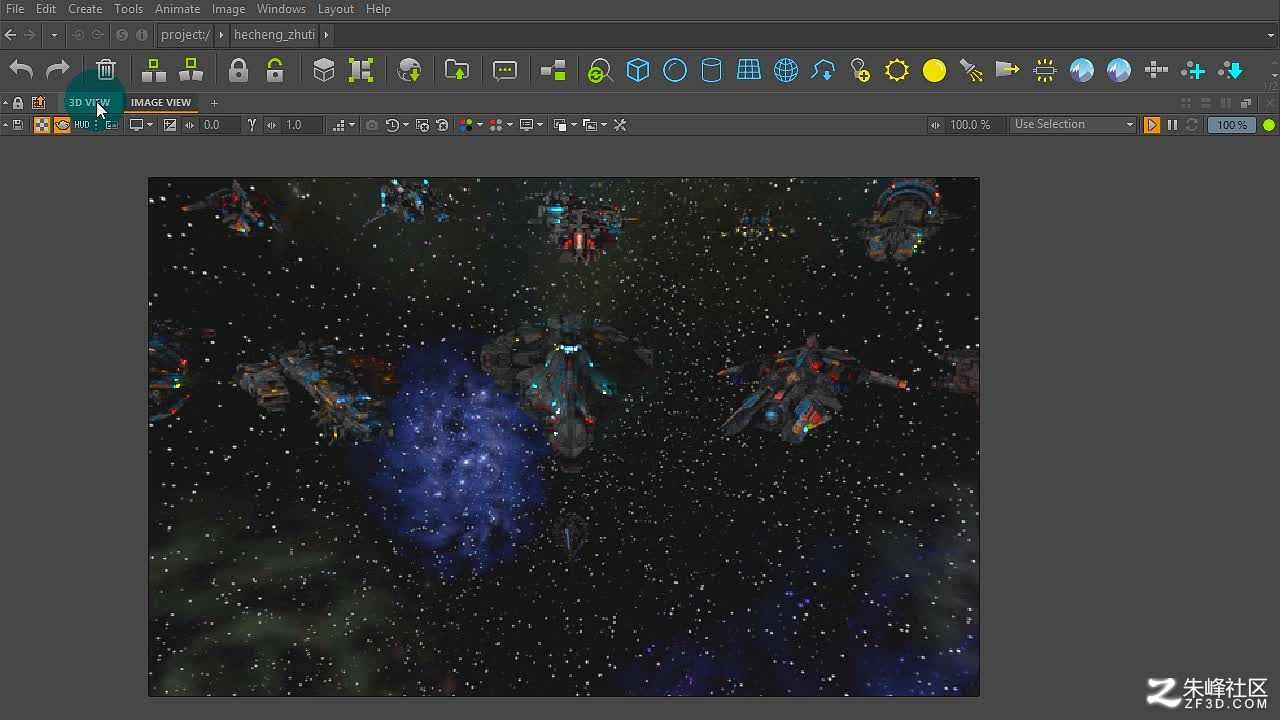1280x720 pixels.
Task: Click the magnifier refresh search icon
Action: [x=600, y=70]
